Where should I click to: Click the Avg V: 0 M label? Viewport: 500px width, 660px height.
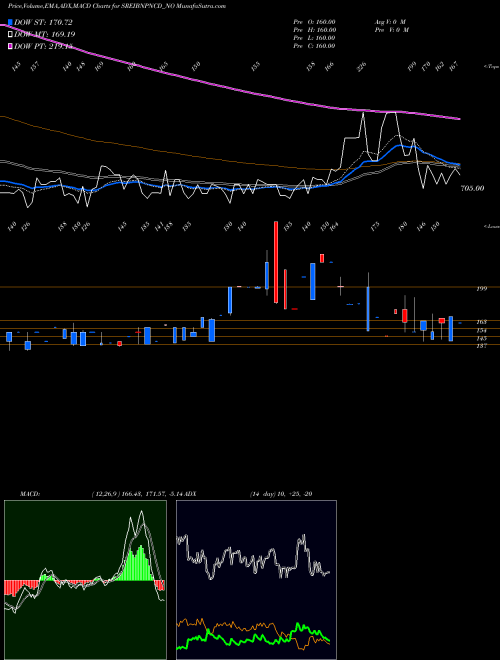(390, 22)
